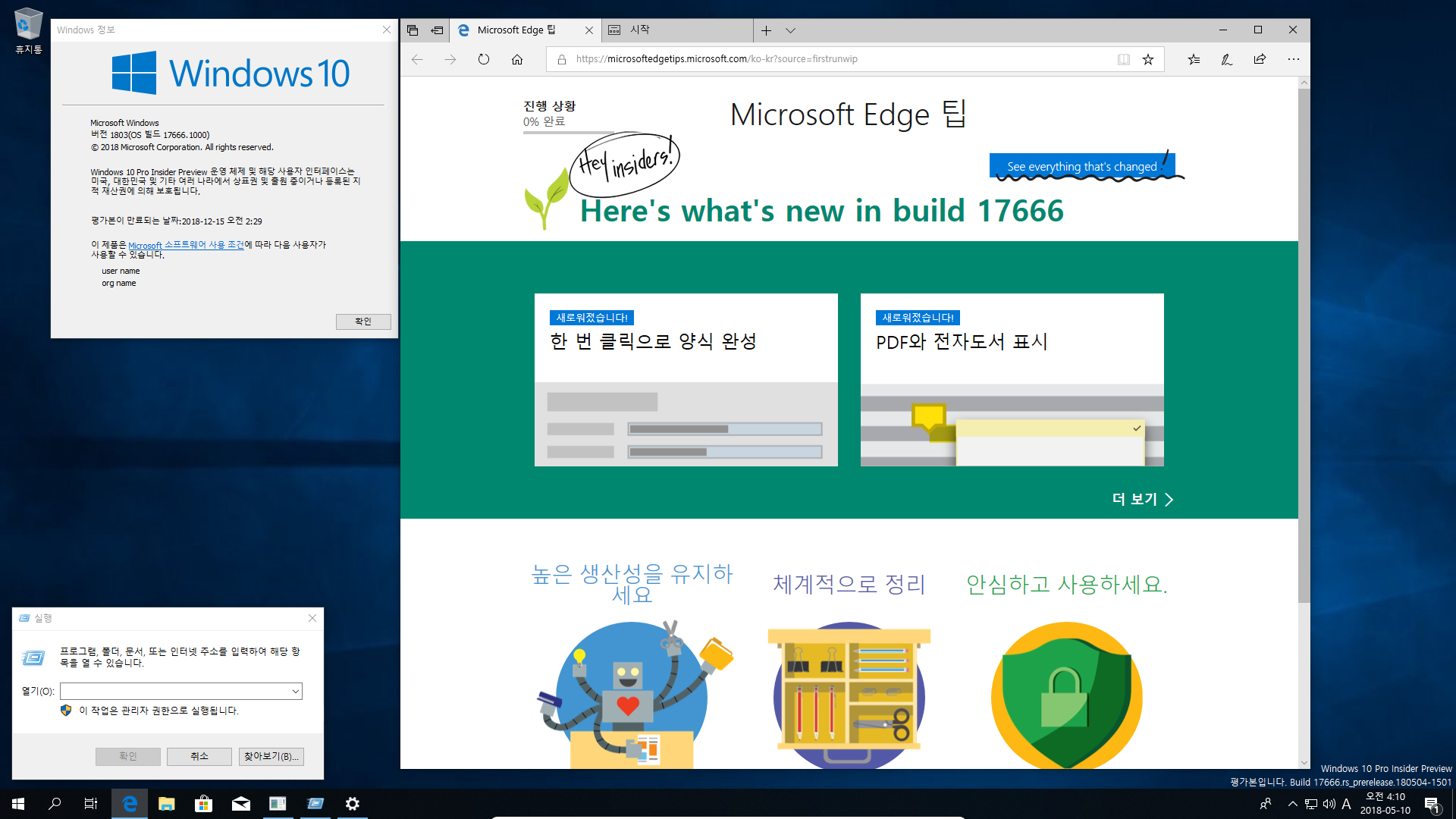
Task: Open File Explorer from taskbar
Action: coord(167,804)
